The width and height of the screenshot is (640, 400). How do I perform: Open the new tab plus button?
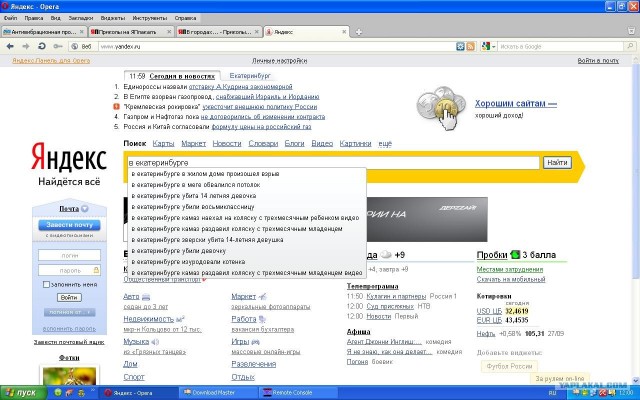coord(358,32)
